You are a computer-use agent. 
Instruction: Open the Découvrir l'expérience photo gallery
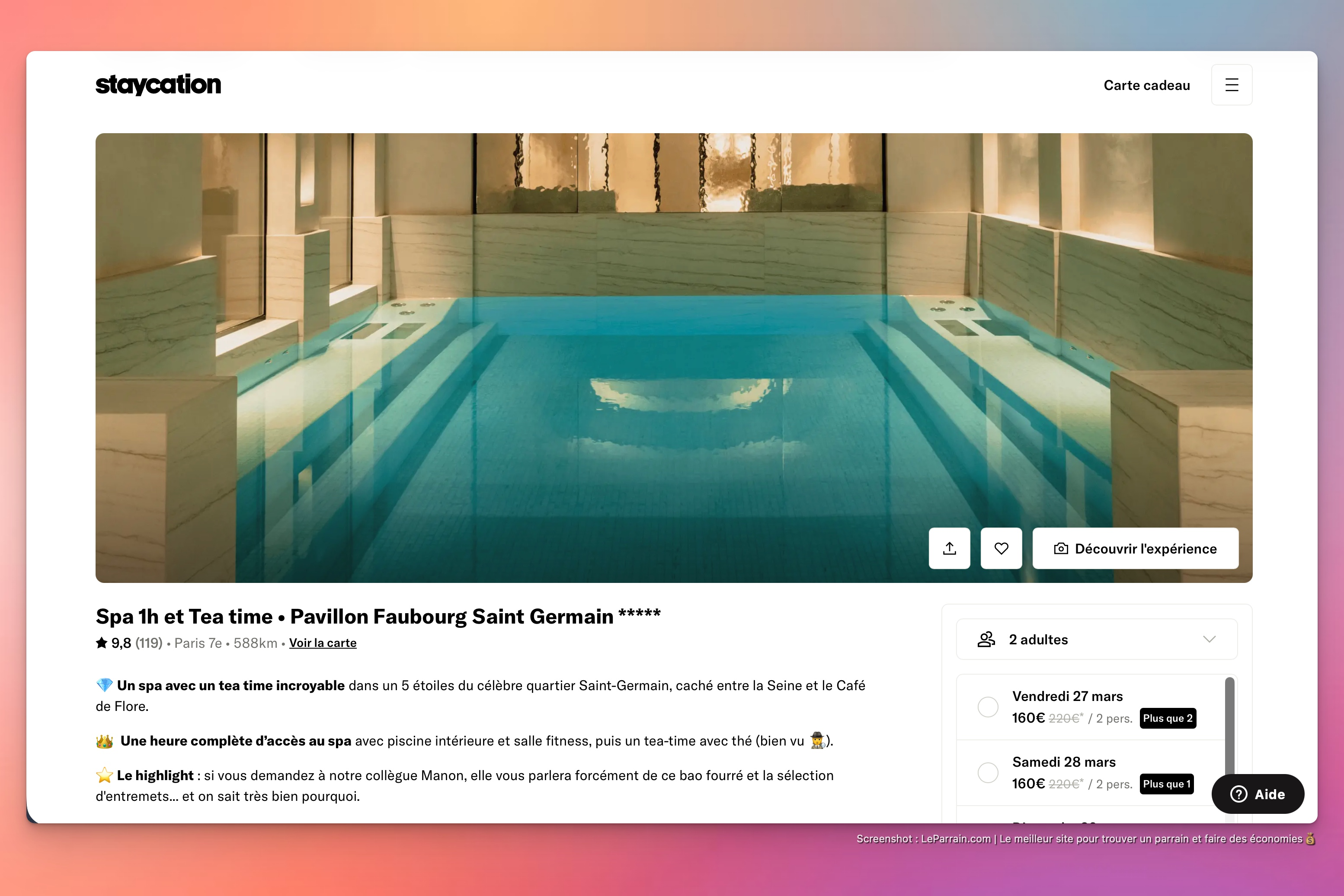pyautogui.click(x=1136, y=549)
